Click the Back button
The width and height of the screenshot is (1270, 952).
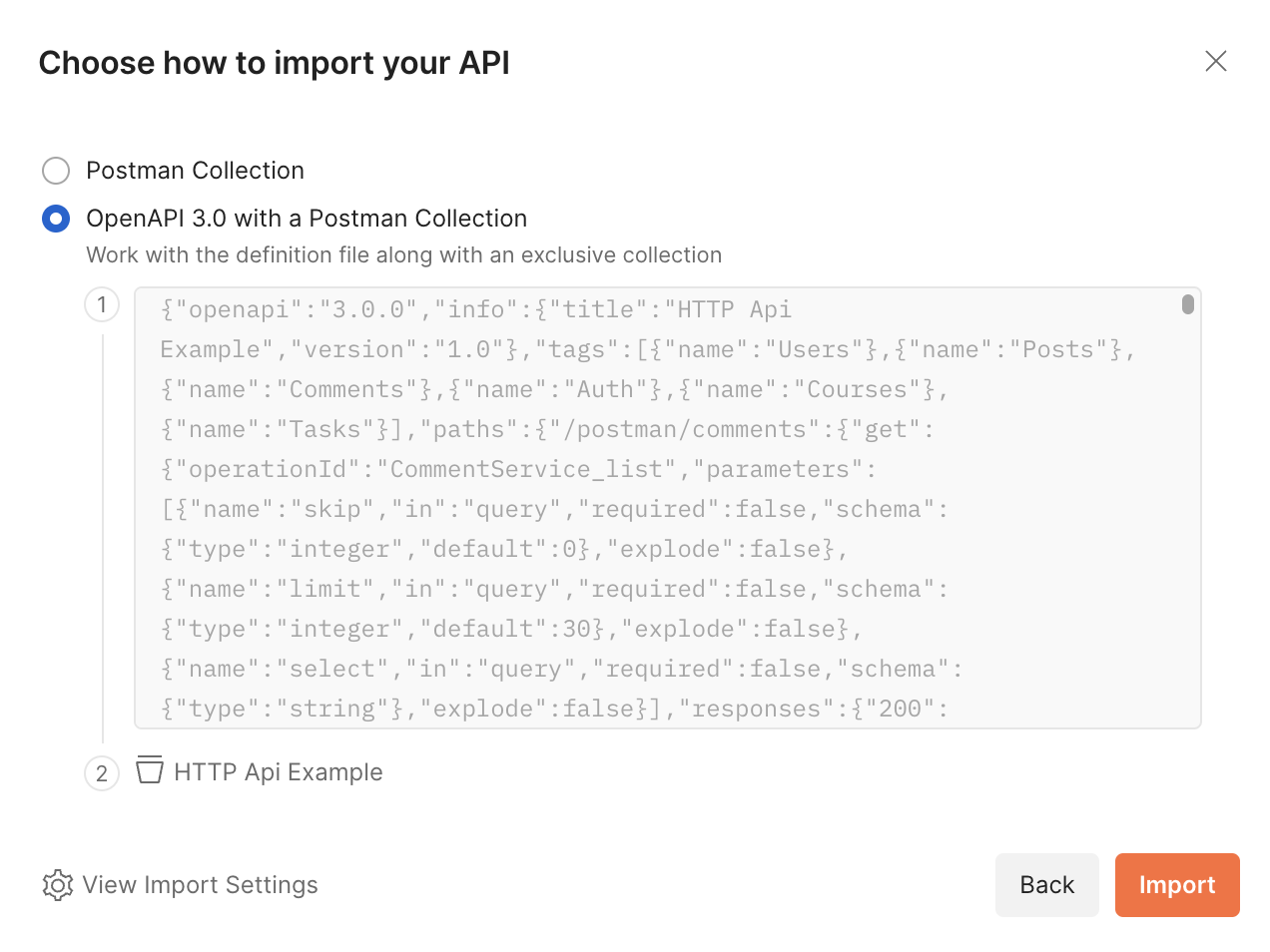1046,885
